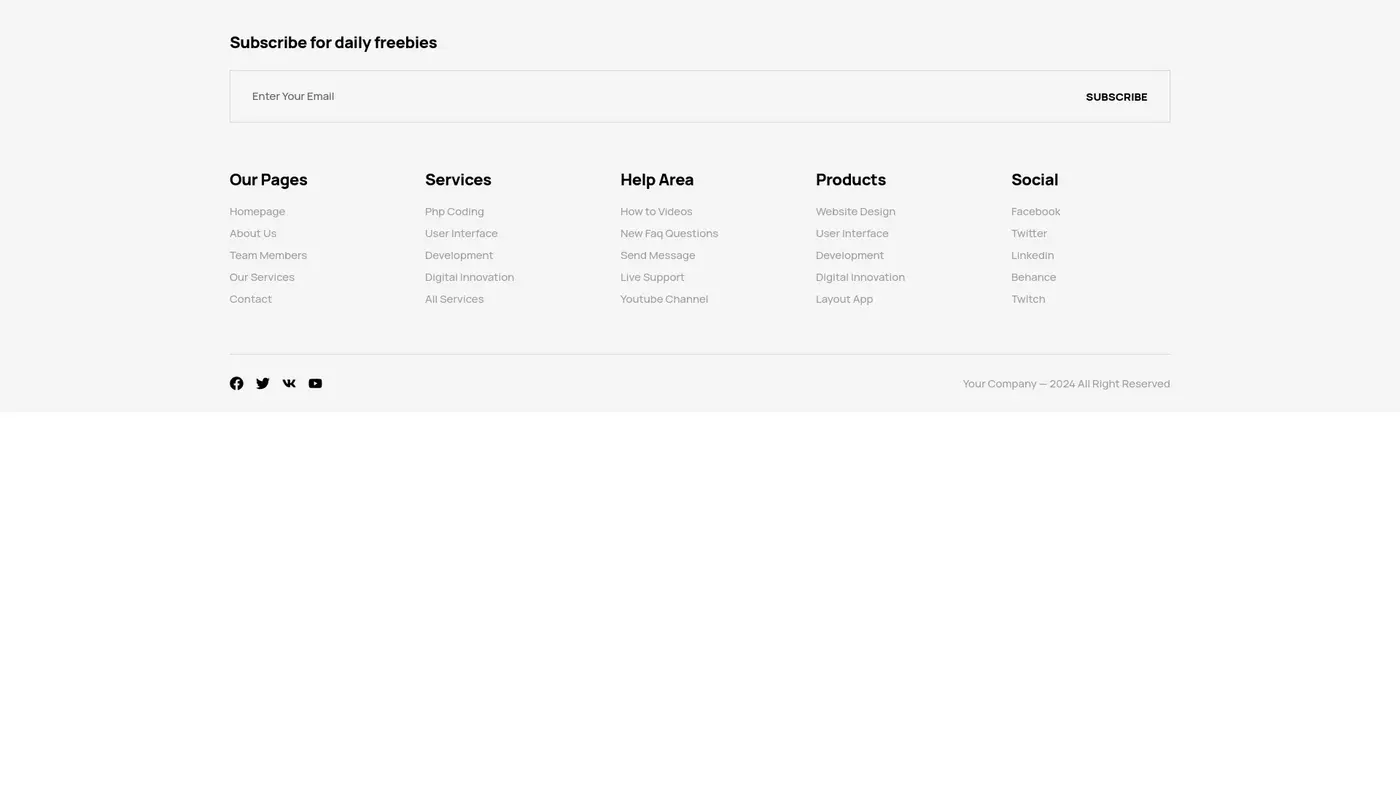Click the Behance social link
1400x788 pixels.
tap(1033, 277)
